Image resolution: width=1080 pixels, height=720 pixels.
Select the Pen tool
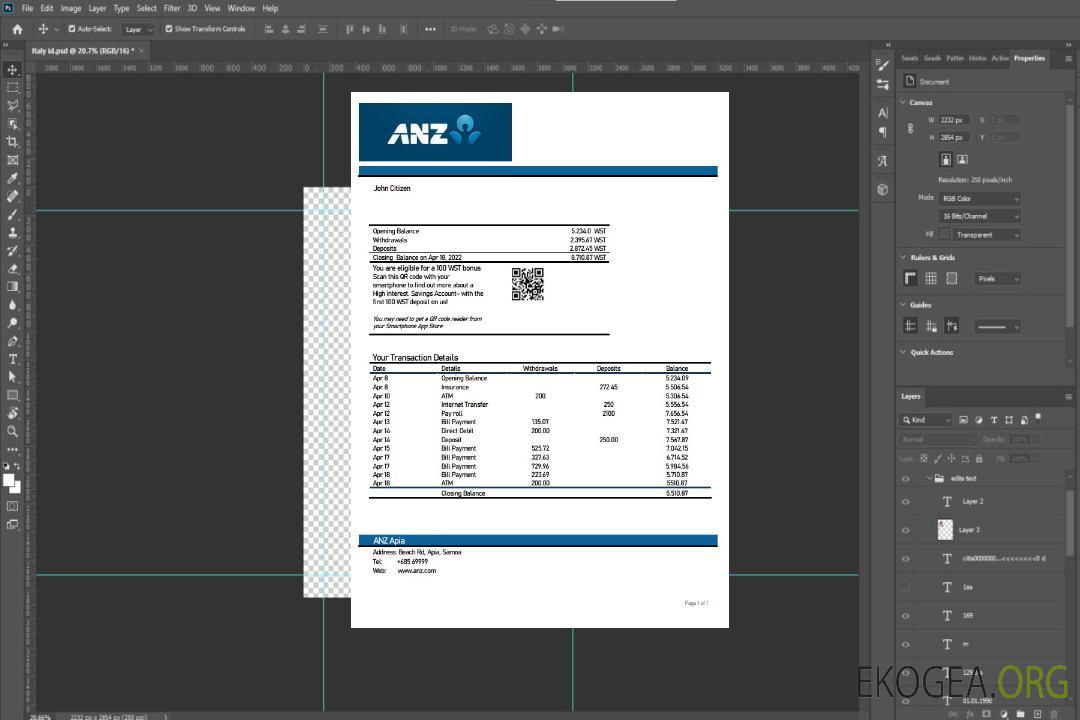click(x=12, y=341)
